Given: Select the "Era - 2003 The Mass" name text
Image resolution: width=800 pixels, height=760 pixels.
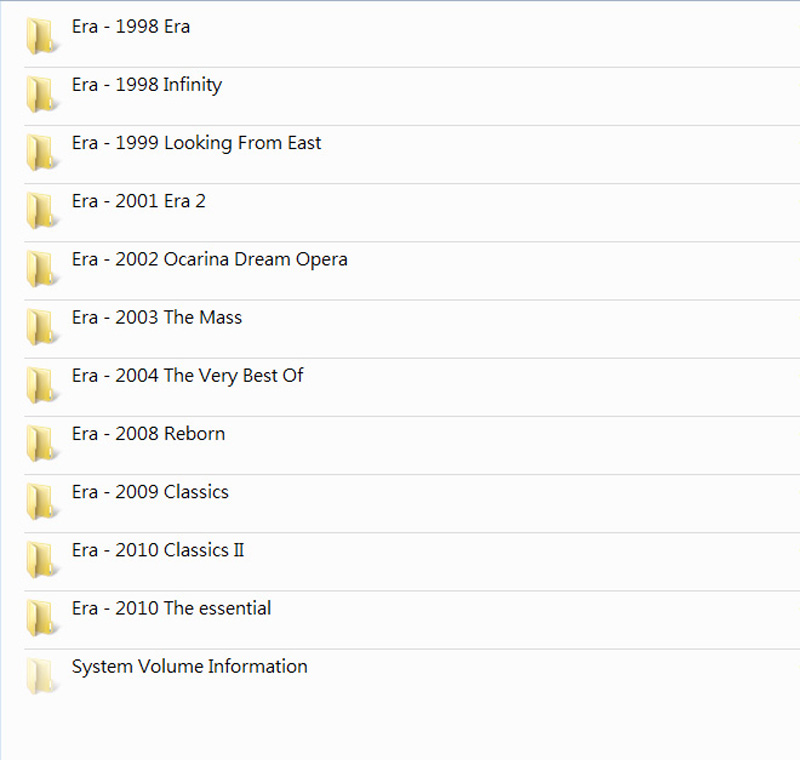Looking at the screenshot, I should [156, 317].
